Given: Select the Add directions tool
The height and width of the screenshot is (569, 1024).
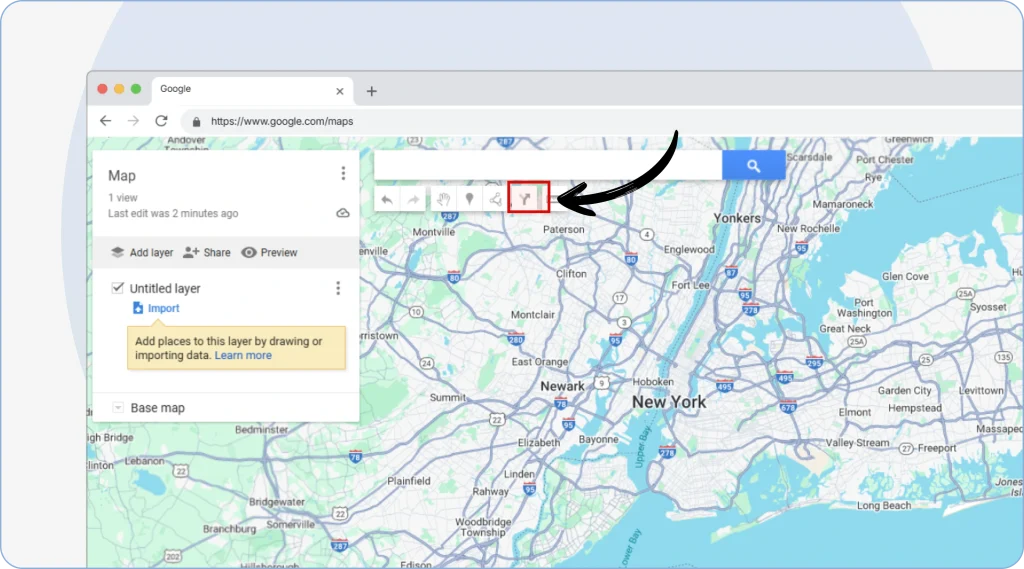Looking at the screenshot, I should coord(524,199).
